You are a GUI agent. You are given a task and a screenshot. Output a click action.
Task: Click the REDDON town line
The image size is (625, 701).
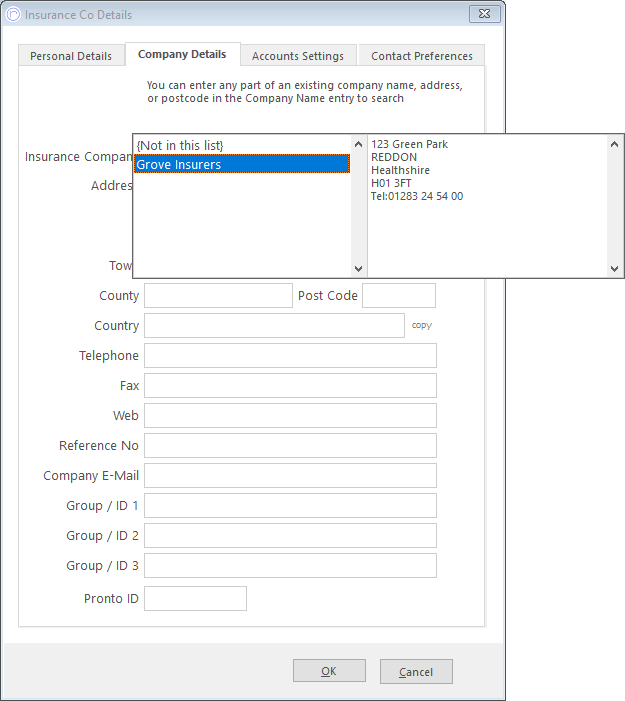pos(394,157)
